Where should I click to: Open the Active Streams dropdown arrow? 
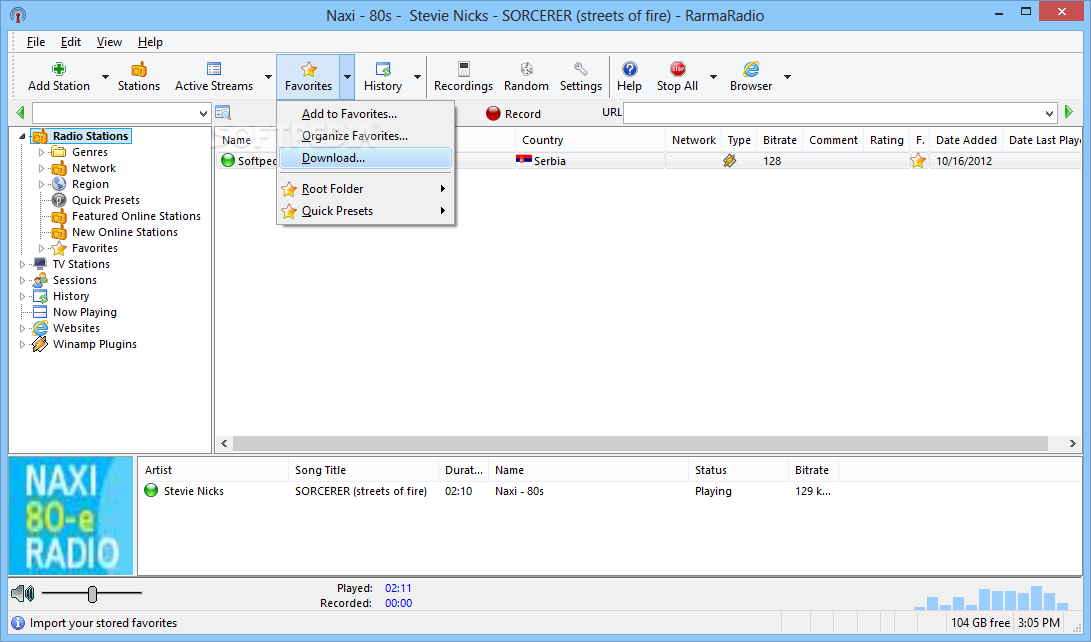point(268,77)
